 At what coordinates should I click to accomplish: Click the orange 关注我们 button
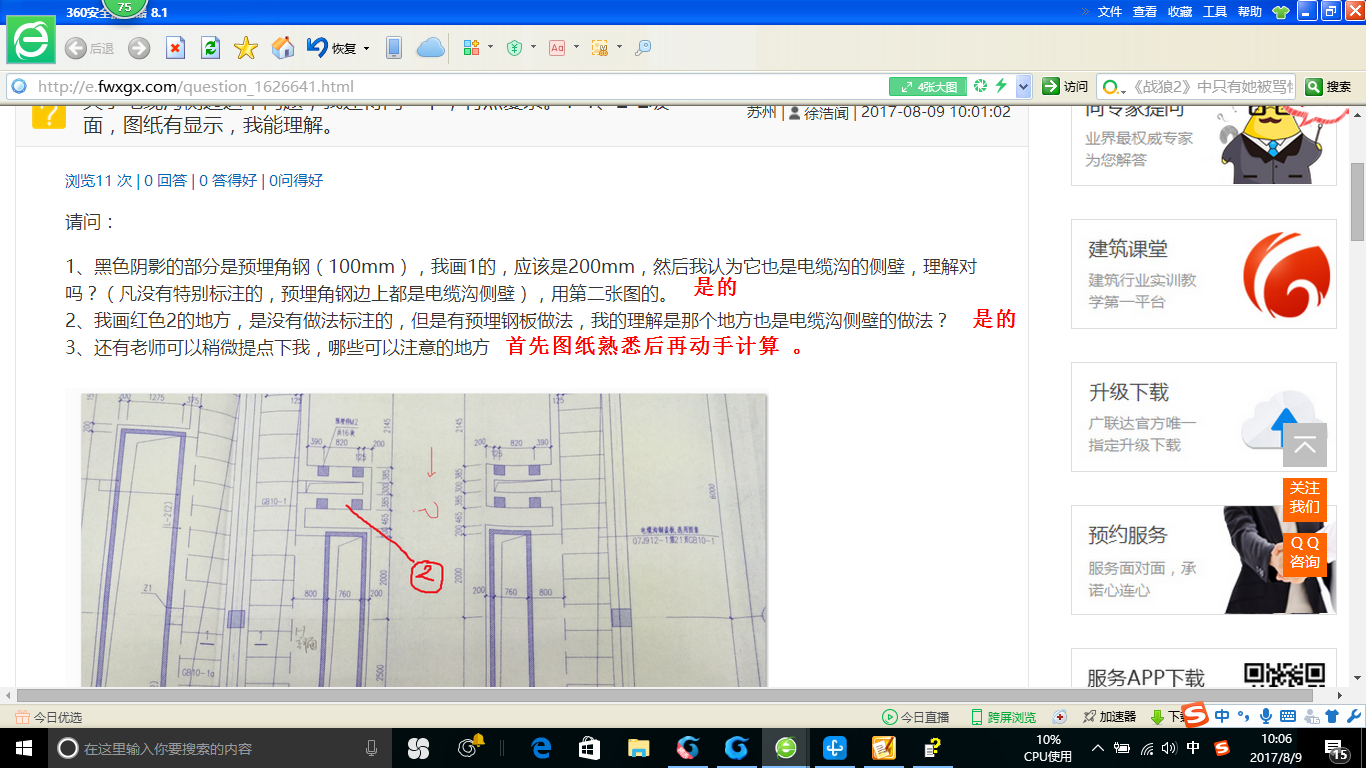coord(1304,498)
